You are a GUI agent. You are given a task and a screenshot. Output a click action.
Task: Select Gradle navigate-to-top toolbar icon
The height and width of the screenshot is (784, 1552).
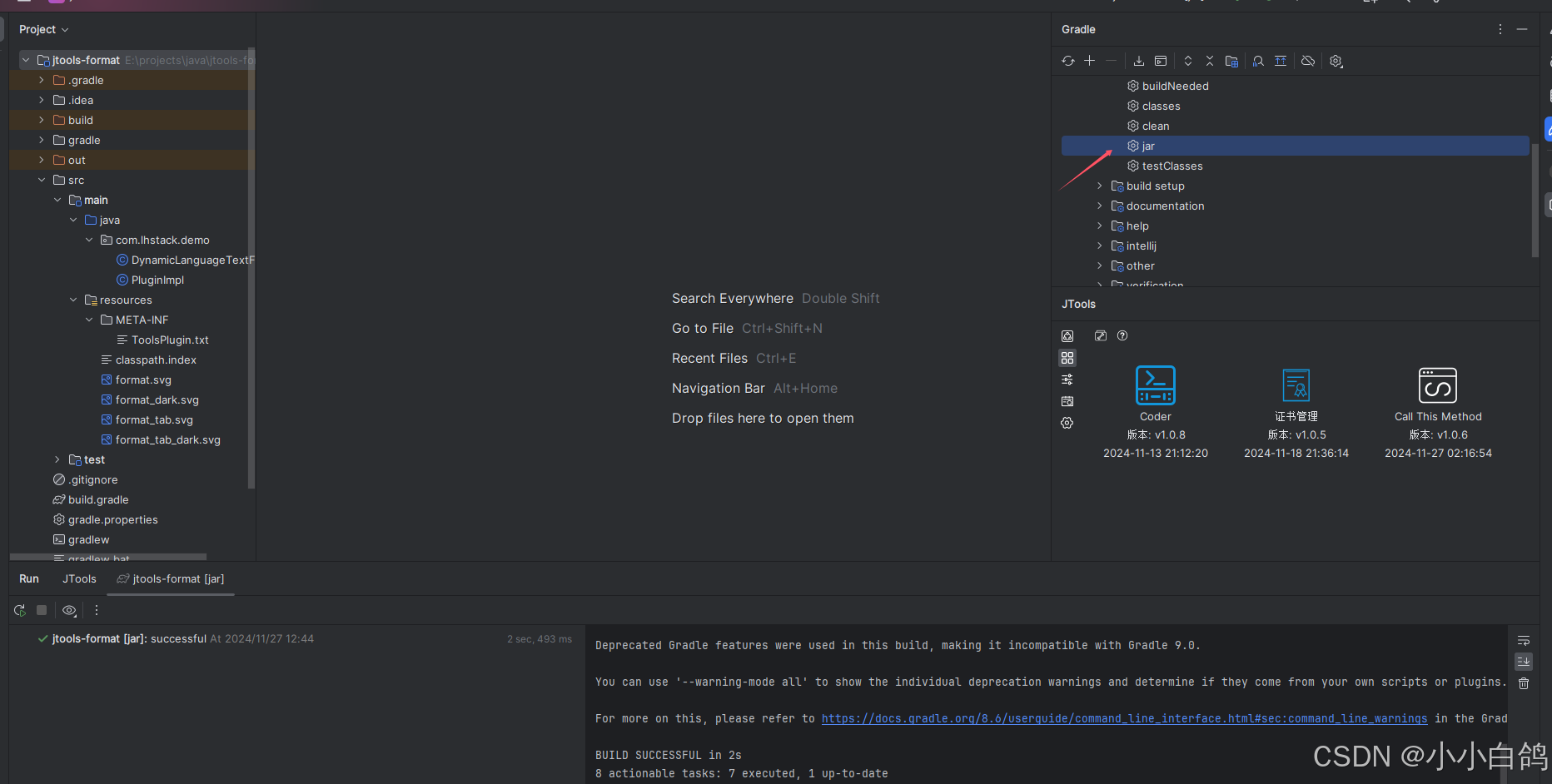pos(1281,61)
